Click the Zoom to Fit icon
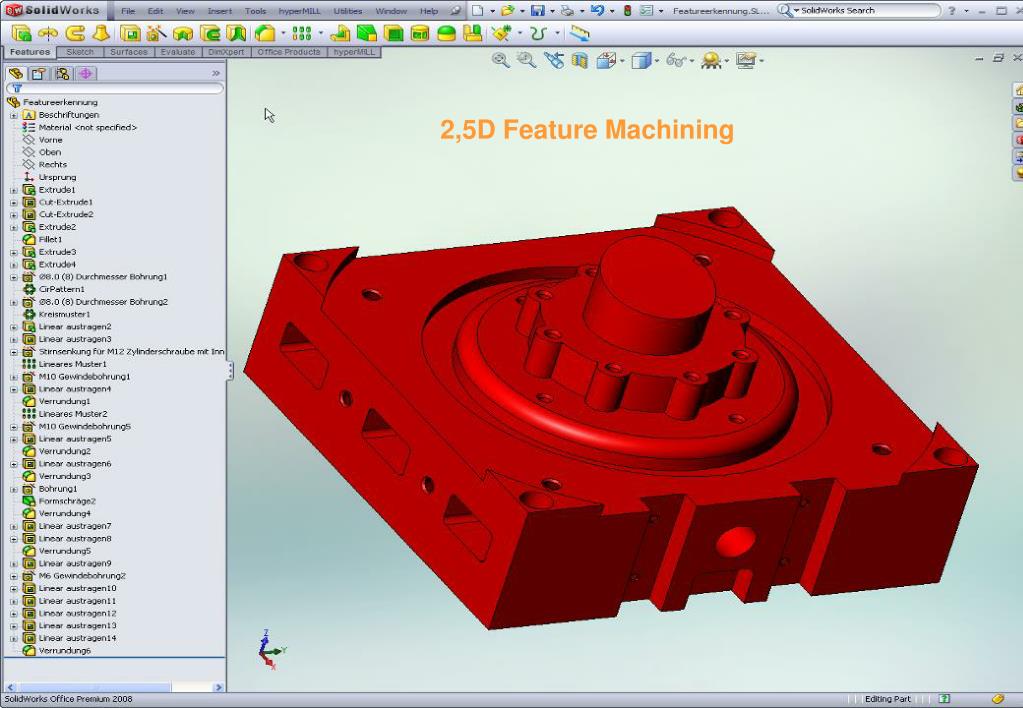The height and width of the screenshot is (708, 1023). click(x=500, y=61)
